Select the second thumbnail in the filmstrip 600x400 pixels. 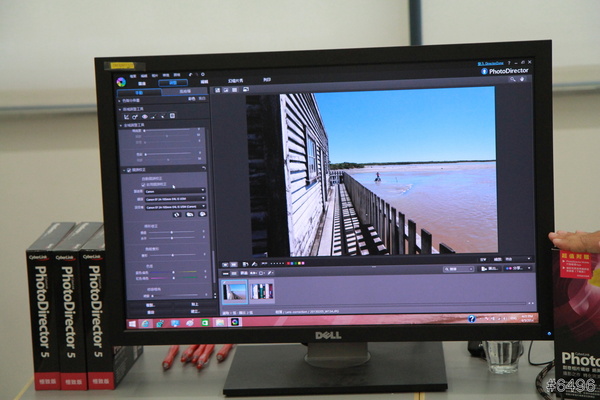click(262, 291)
